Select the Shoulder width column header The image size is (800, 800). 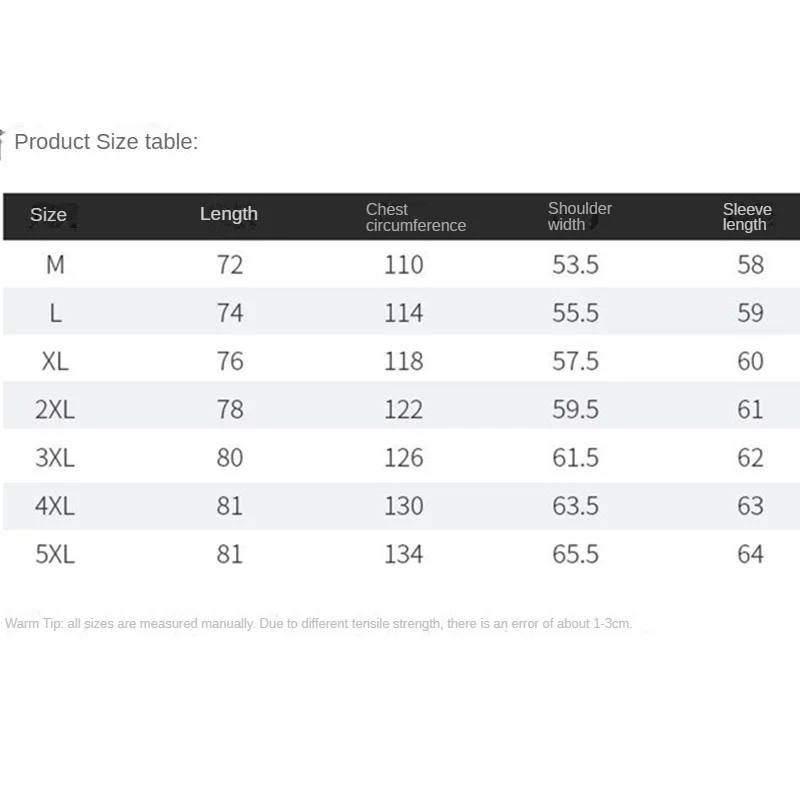579,216
